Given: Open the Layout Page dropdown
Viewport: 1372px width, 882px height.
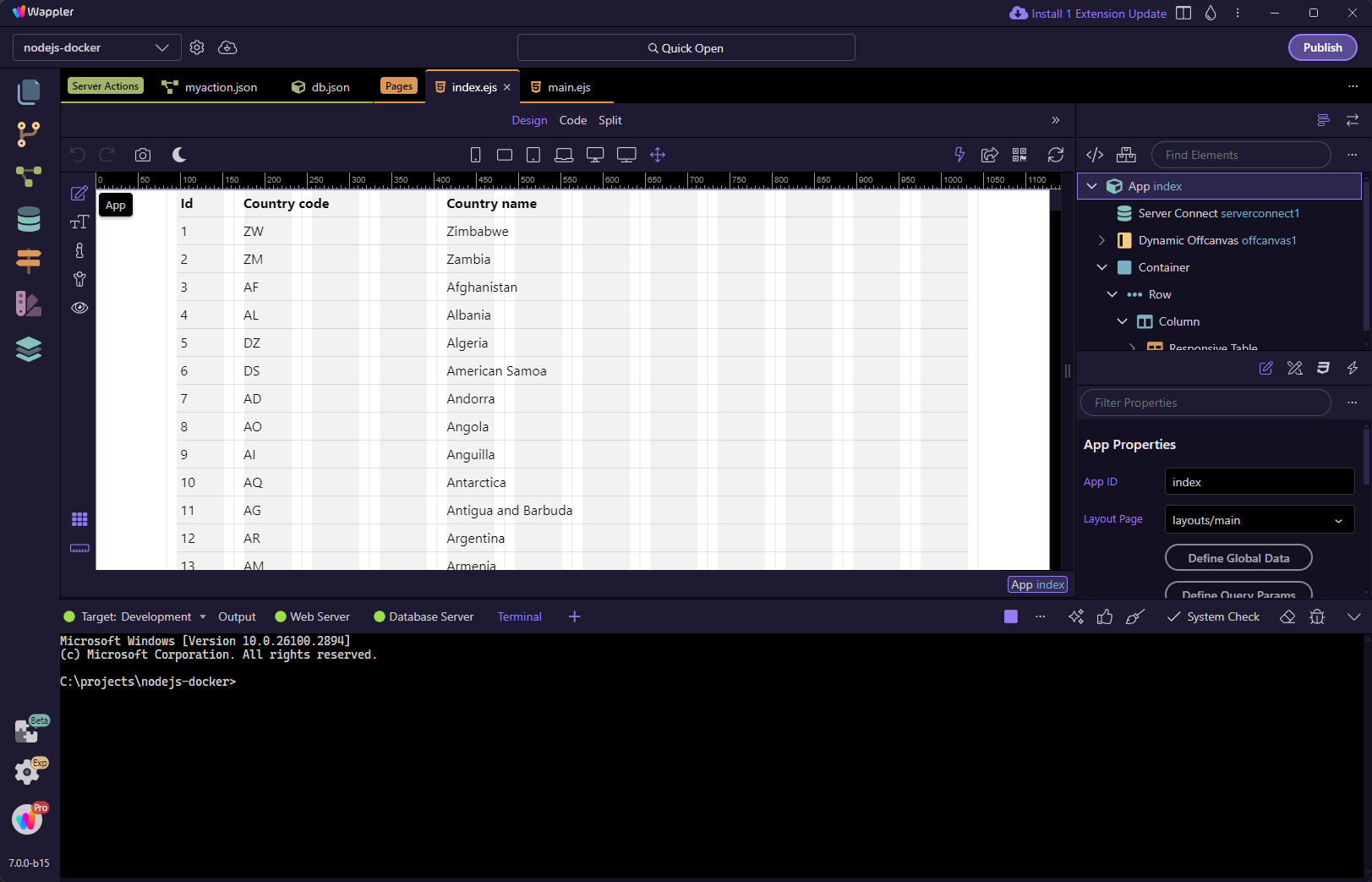Looking at the screenshot, I should pyautogui.click(x=1260, y=520).
